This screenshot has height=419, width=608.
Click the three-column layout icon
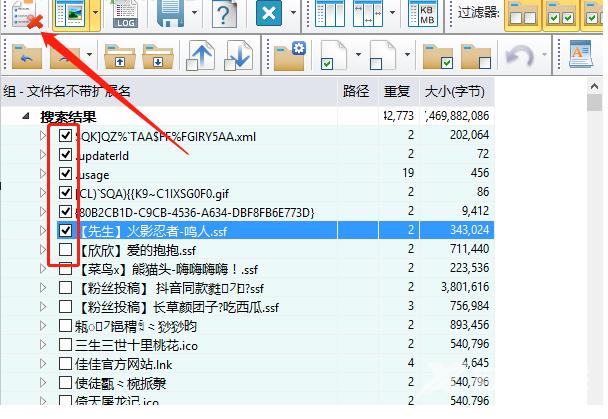330,14
